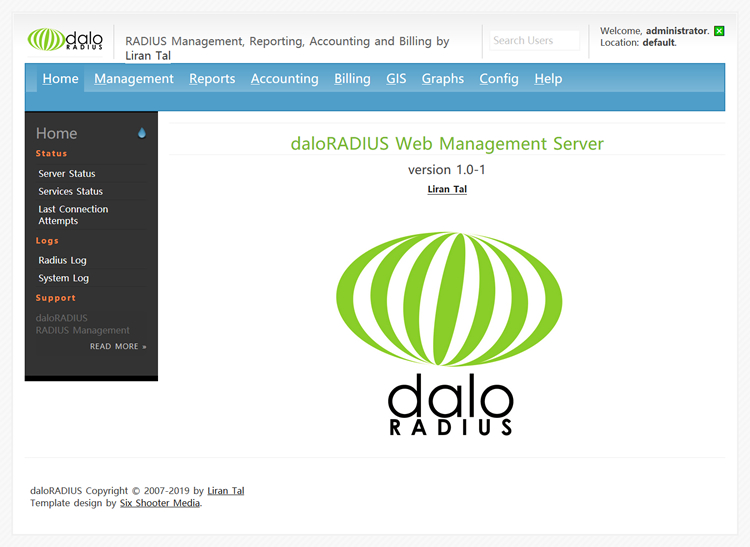750x547 pixels.
Task: Switch to the Reports tab
Action: 212,78
